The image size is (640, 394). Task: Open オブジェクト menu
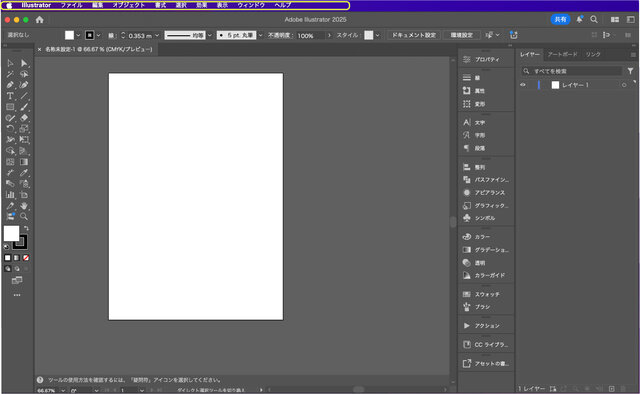(129, 5)
